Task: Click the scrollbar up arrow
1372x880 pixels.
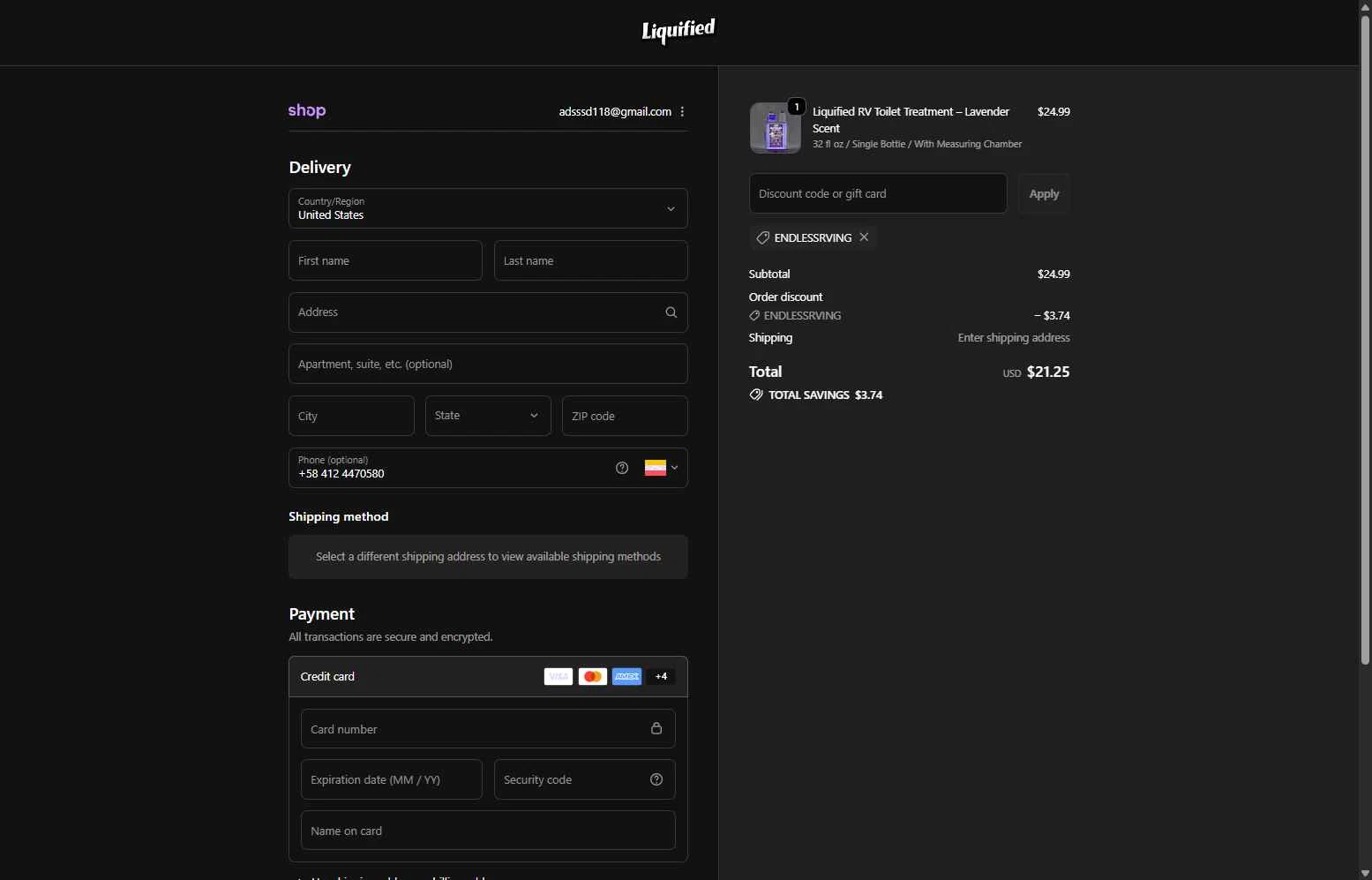Action: click(x=1365, y=7)
